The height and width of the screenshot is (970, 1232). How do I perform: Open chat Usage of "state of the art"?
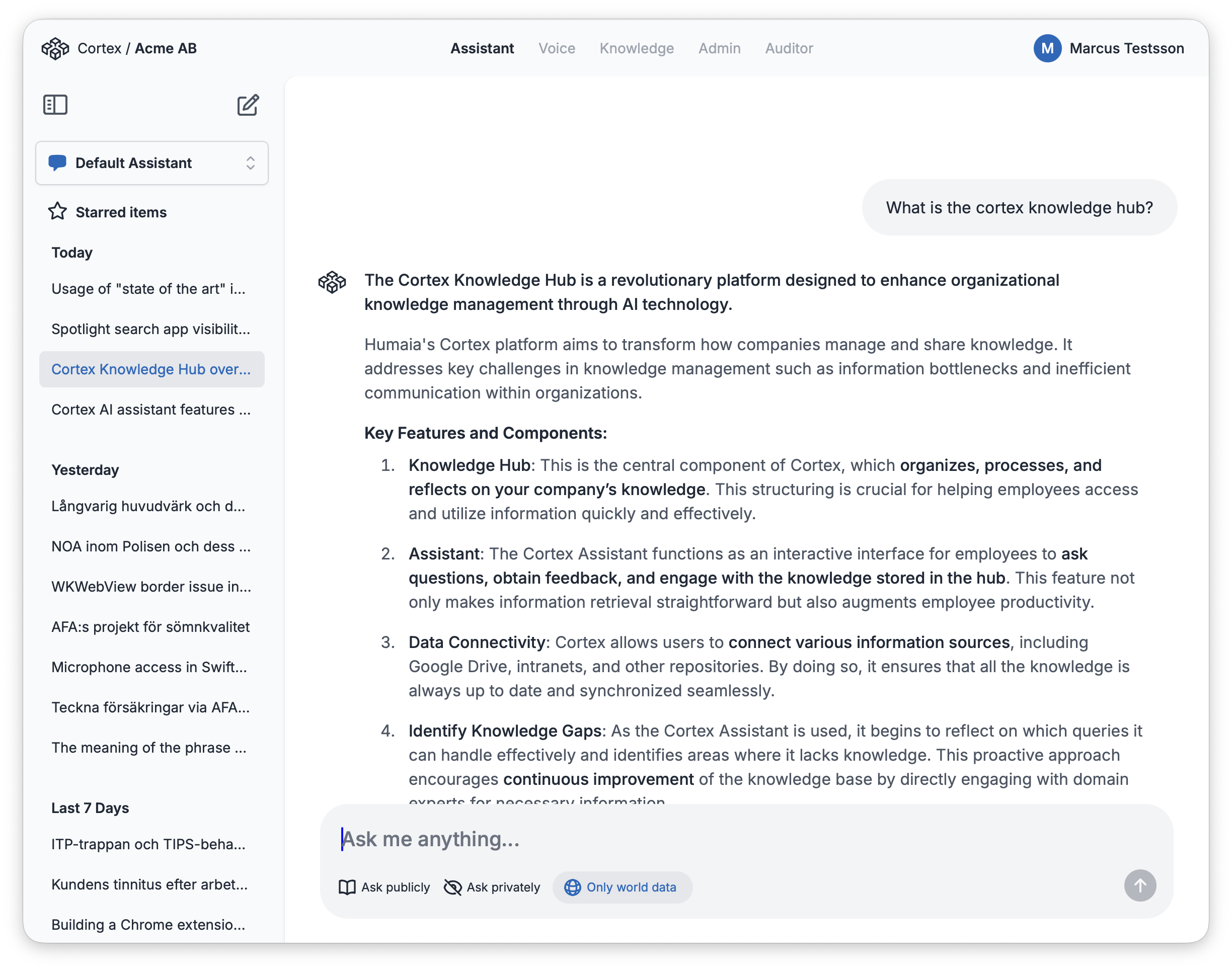pos(151,288)
